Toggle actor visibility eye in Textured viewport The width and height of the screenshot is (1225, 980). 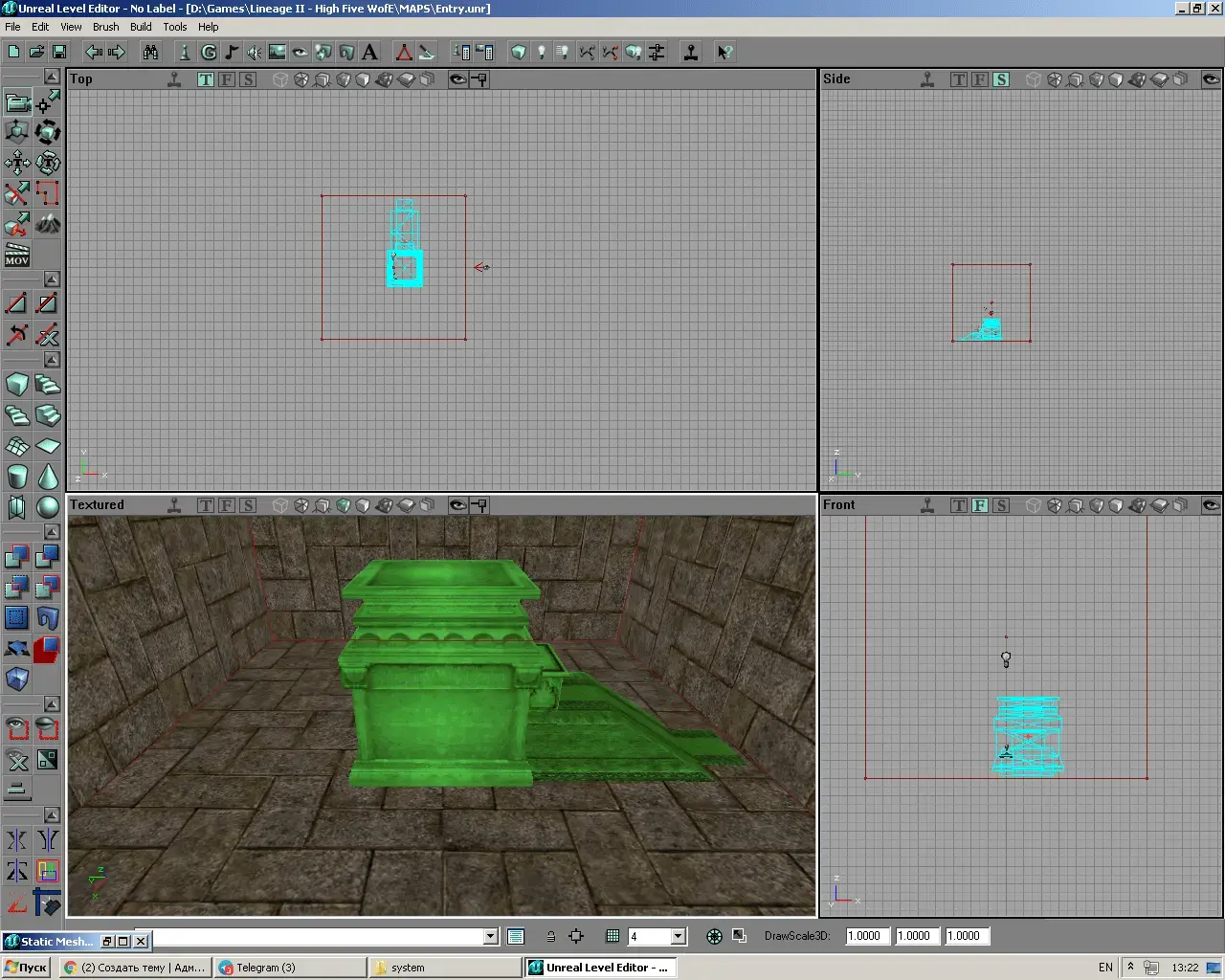[458, 505]
